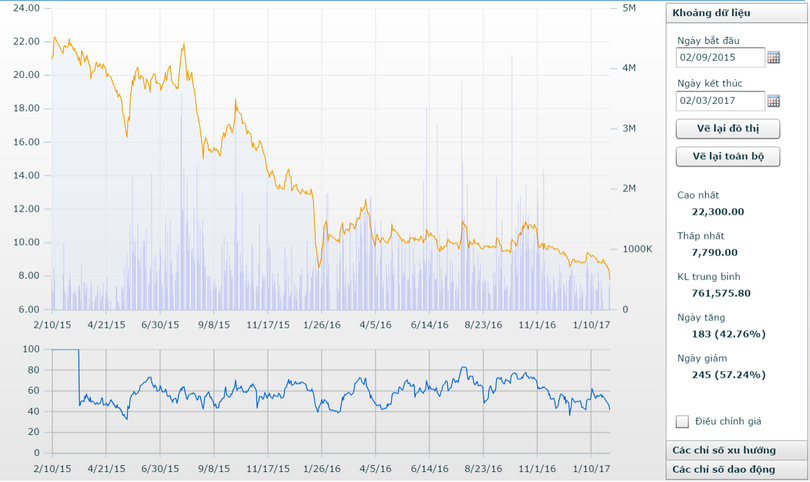Click the 6/30/15 date label on price chart
810x482 pixels.
[x=160, y=325]
